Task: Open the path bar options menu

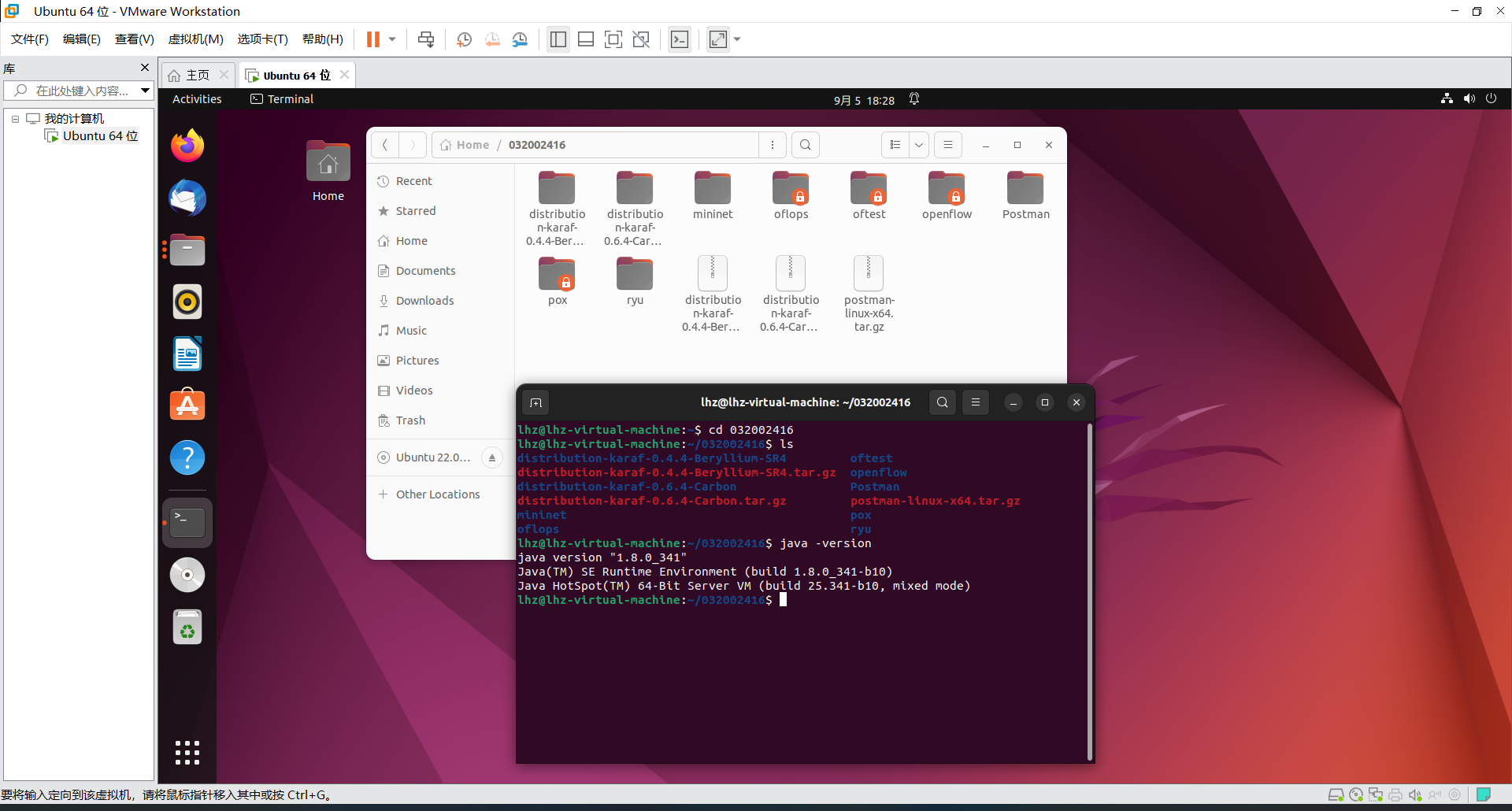Action: [773, 145]
